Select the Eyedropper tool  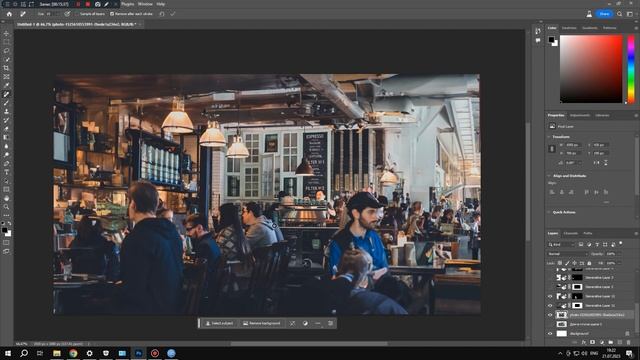pyautogui.click(x=6, y=85)
